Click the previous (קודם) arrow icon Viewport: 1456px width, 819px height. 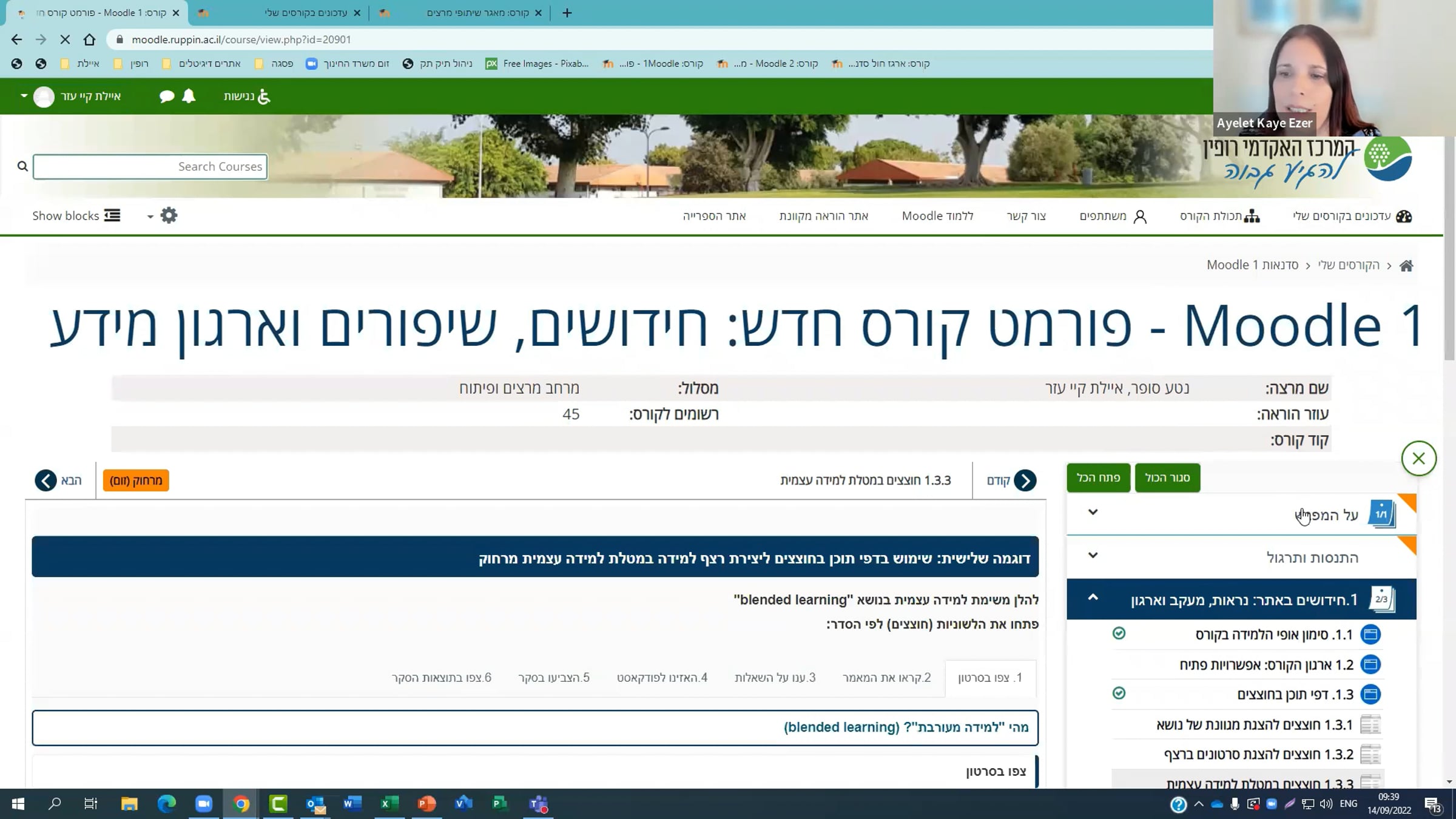click(1025, 480)
